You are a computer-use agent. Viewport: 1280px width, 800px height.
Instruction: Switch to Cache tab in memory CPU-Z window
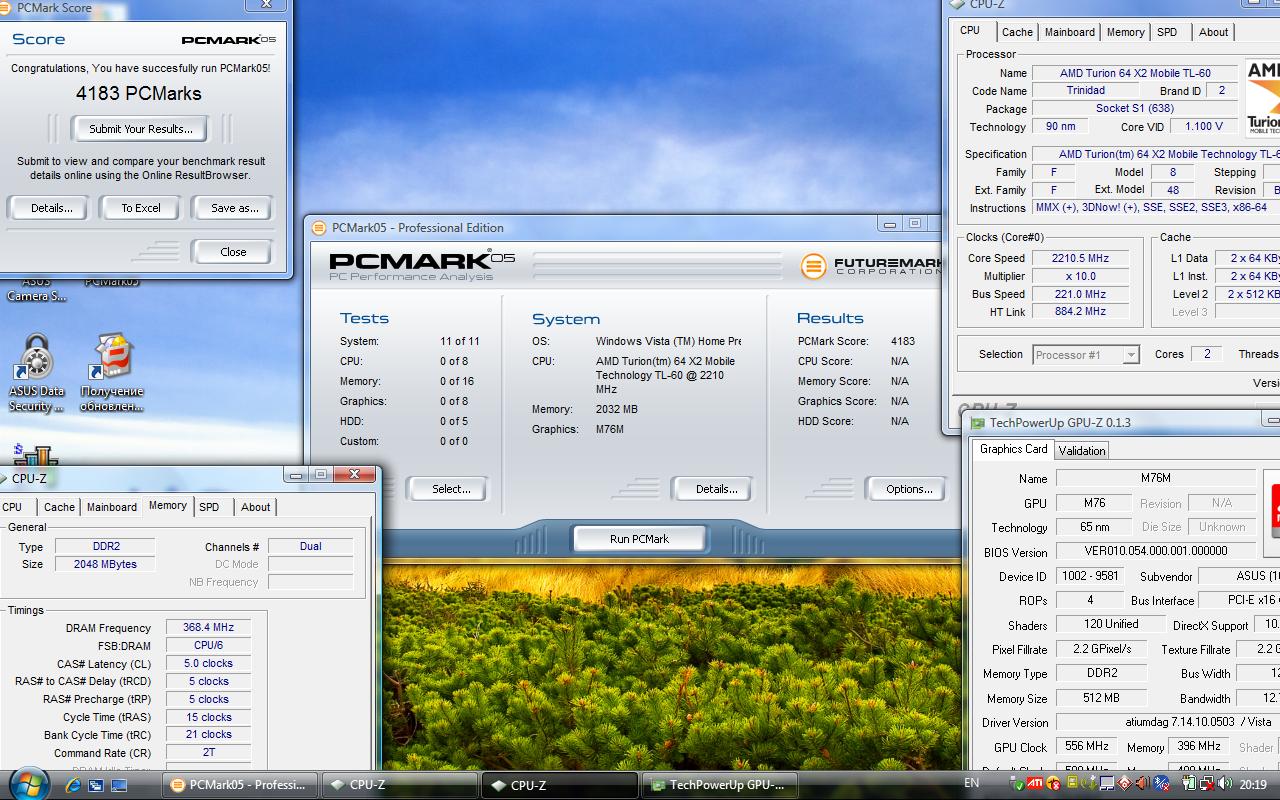[59, 507]
